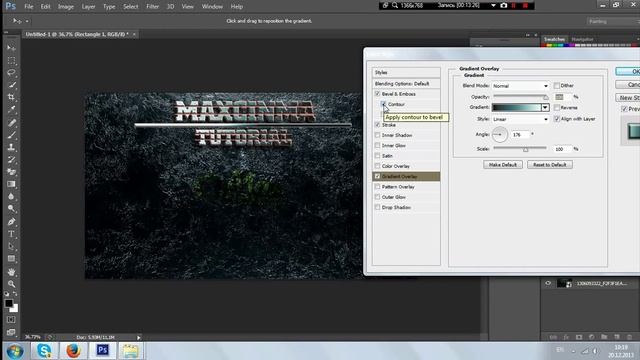Toggle the Contour checkbox
This screenshot has height=360, width=640.
click(x=384, y=104)
